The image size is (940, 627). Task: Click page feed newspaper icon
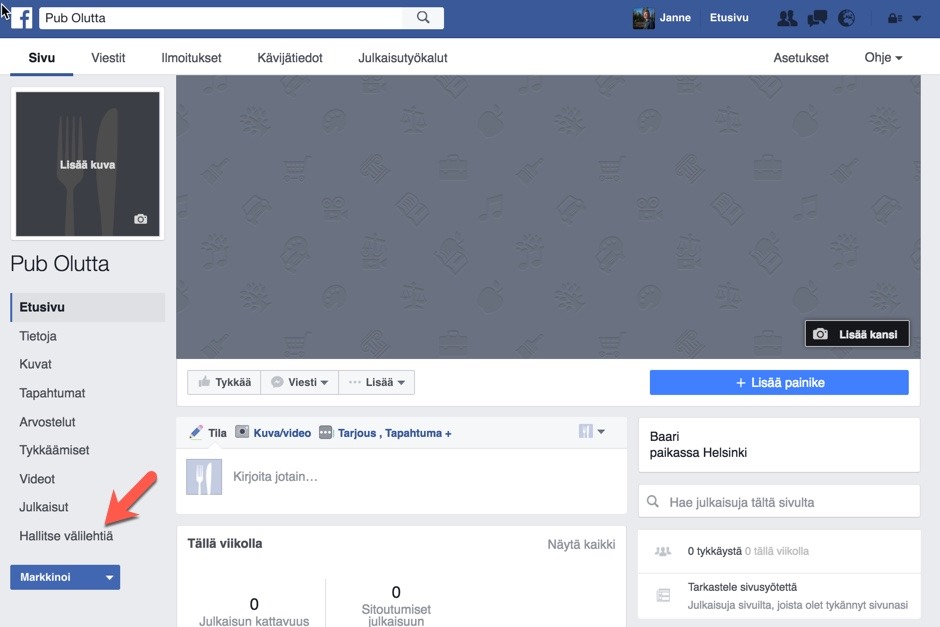click(663, 595)
